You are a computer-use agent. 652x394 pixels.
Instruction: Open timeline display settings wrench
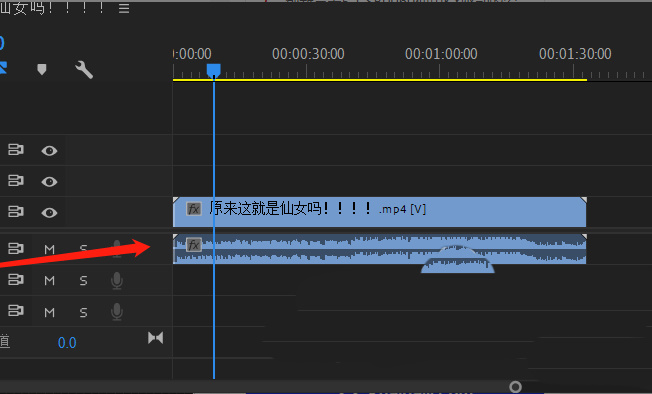(x=84, y=70)
